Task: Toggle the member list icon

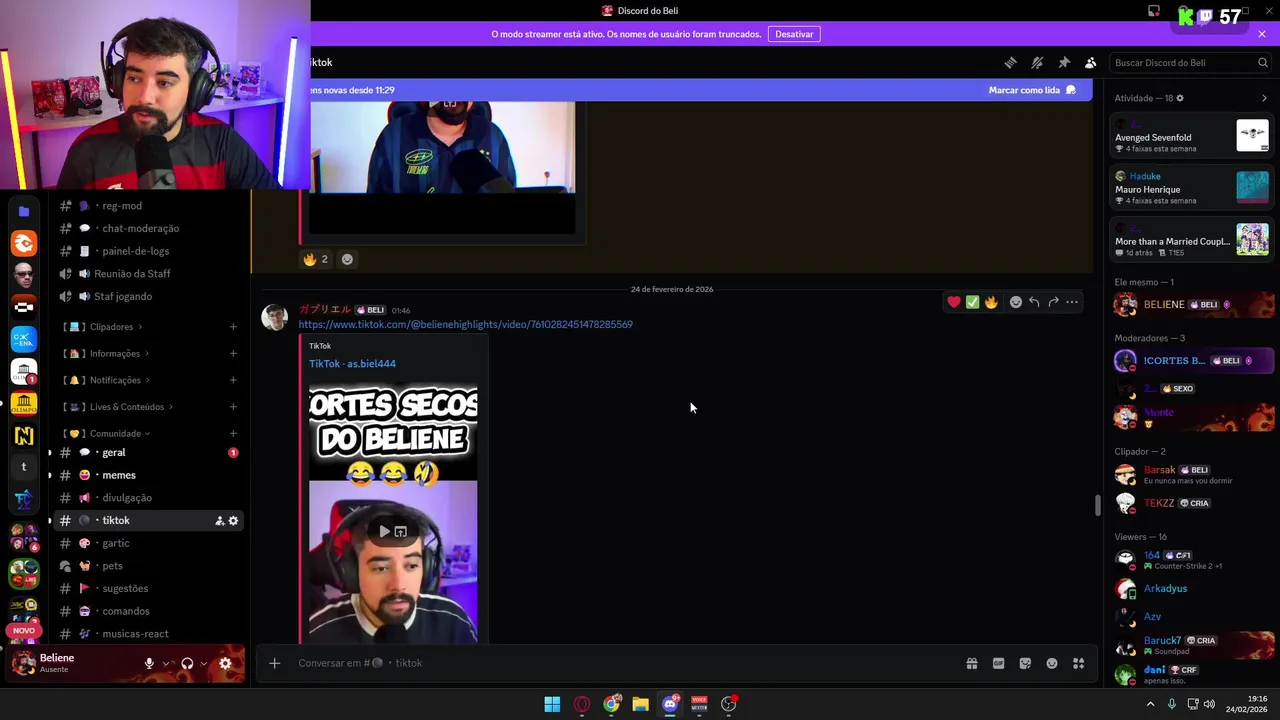Action: coord(1091,62)
